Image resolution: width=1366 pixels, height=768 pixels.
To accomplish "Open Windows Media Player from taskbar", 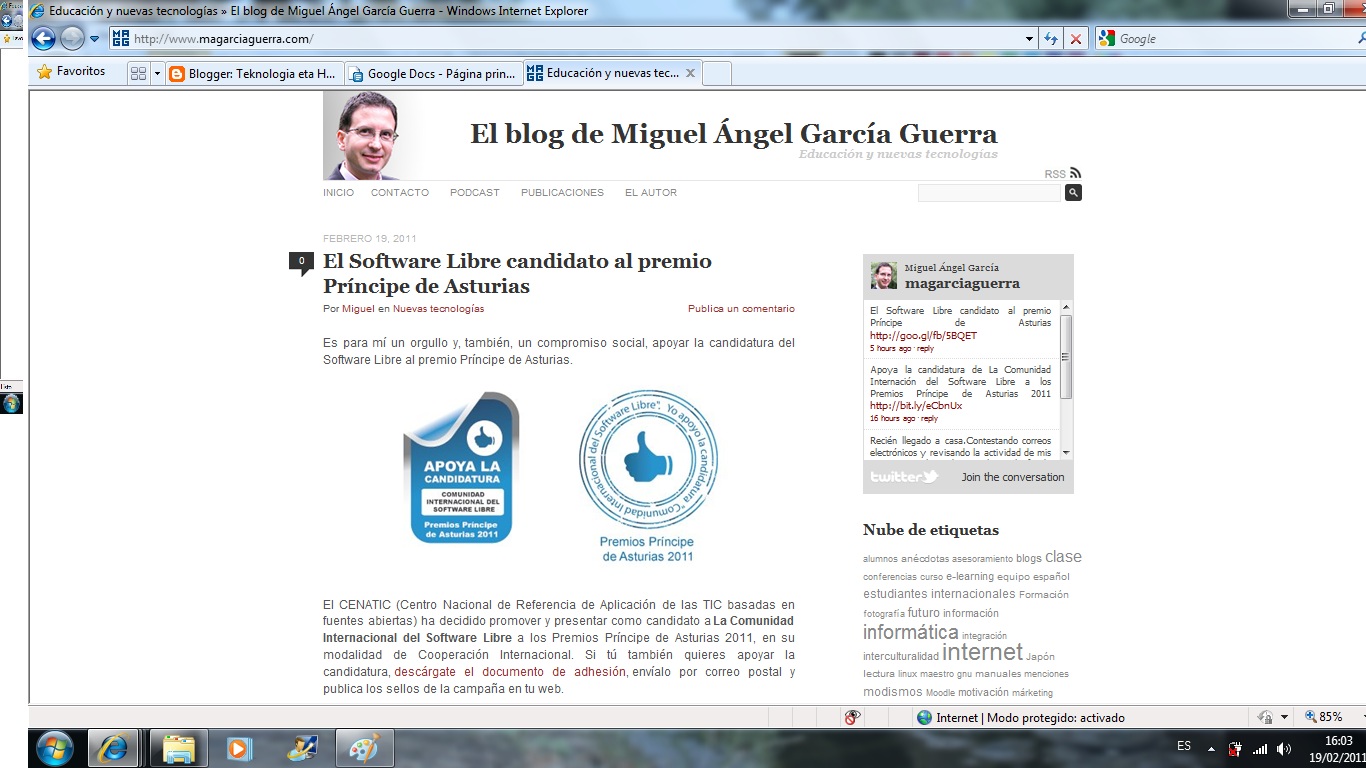I will click(239, 747).
